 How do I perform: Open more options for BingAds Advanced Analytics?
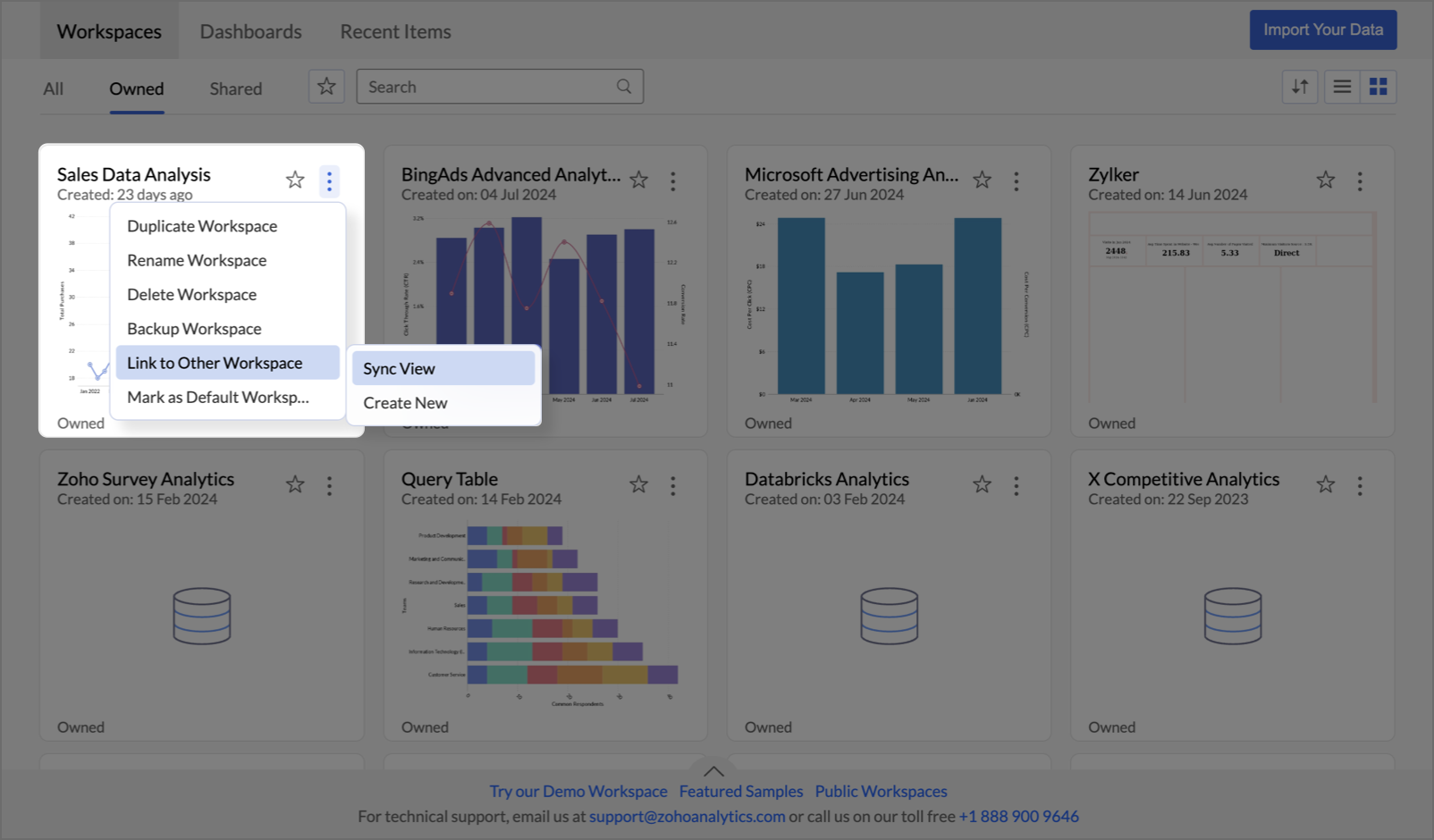[x=673, y=181]
